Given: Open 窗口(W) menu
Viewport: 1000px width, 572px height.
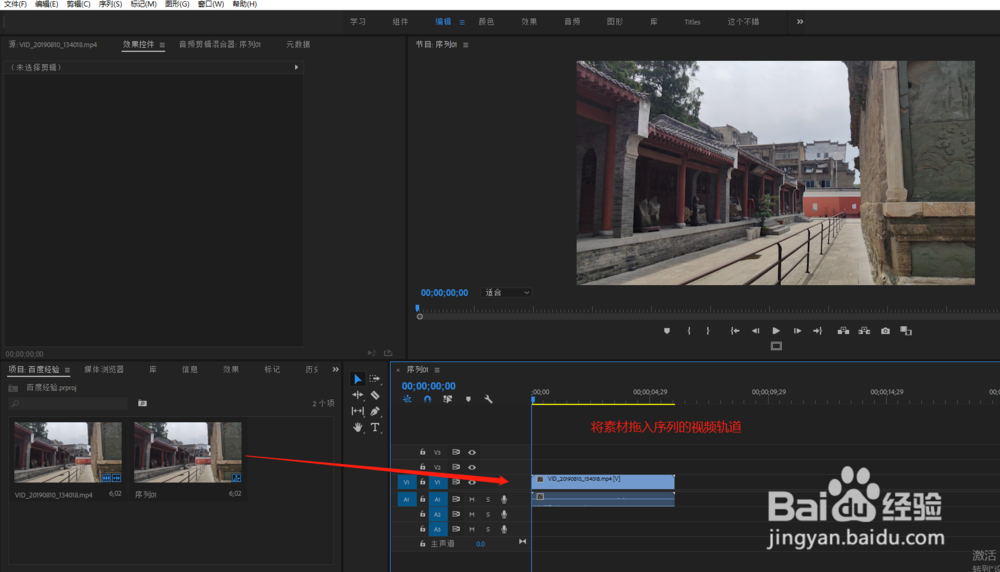Looking at the screenshot, I should pyautogui.click(x=210, y=4).
